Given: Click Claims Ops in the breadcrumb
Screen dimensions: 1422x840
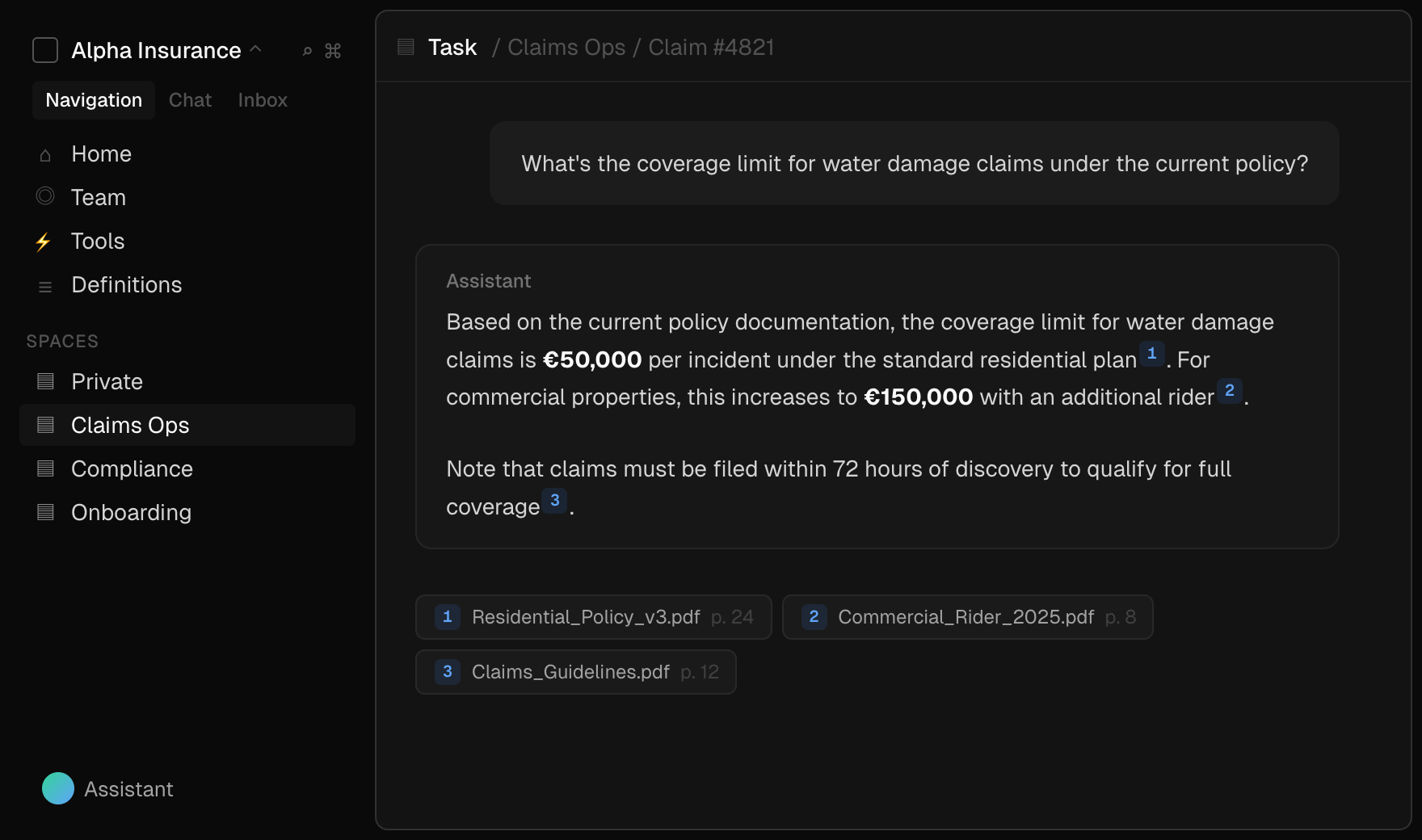Looking at the screenshot, I should (x=566, y=48).
